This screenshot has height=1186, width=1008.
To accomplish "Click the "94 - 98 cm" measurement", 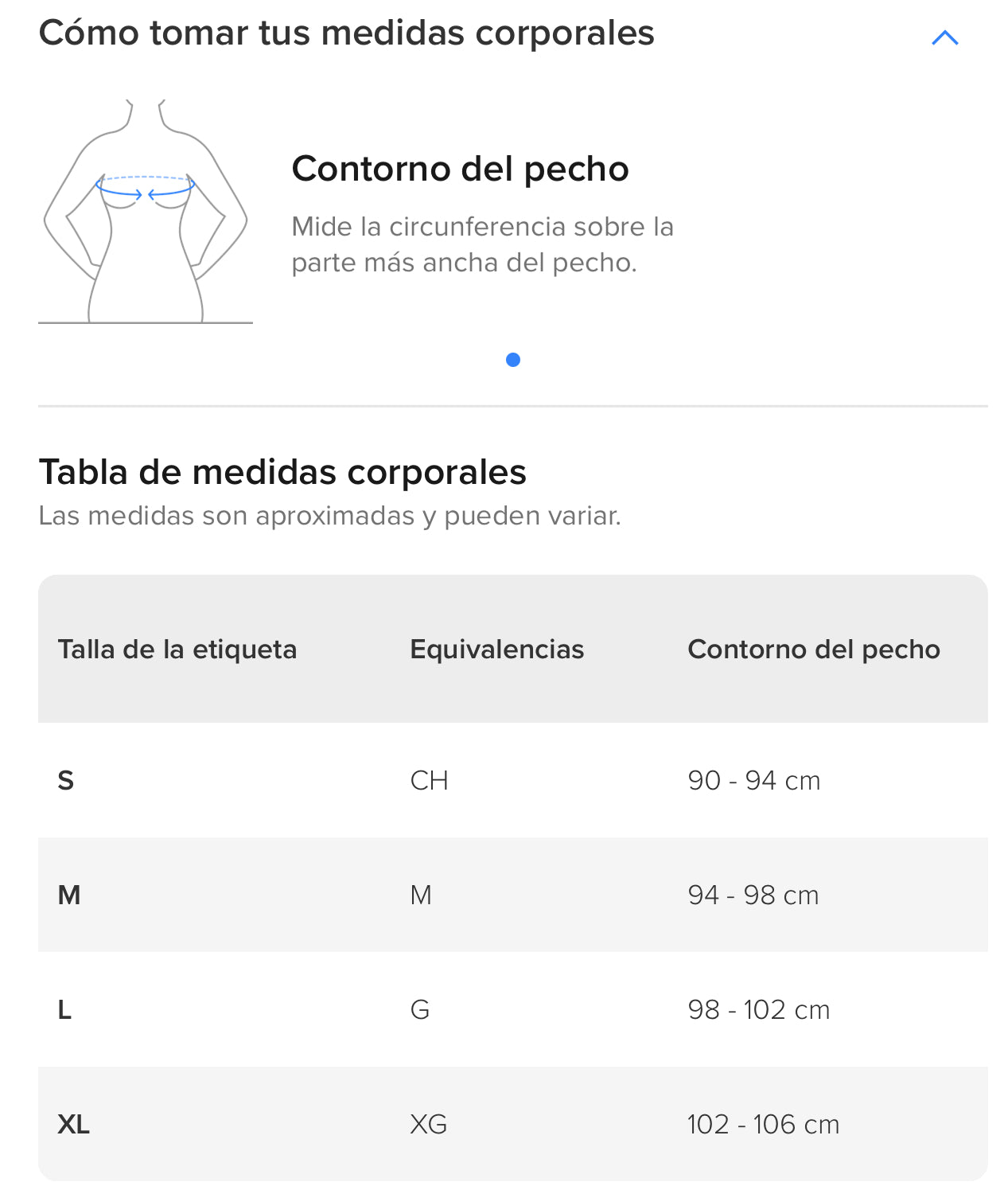I will tap(753, 895).
